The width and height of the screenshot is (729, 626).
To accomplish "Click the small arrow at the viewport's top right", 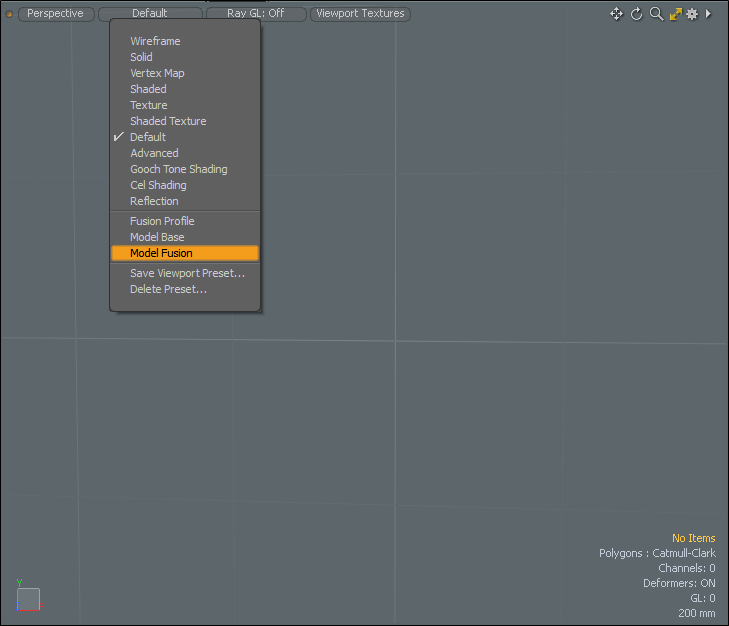I will (708, 14).
